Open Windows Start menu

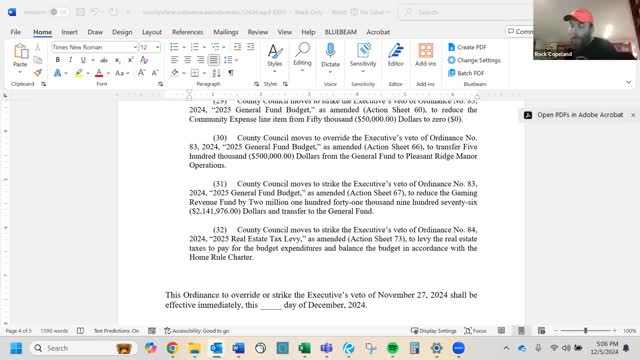16,348
